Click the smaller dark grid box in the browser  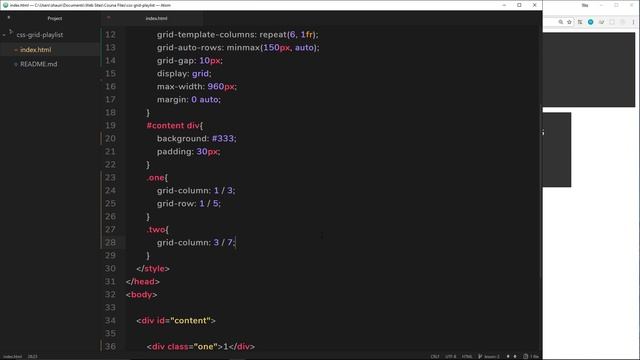tap(557, 150)
